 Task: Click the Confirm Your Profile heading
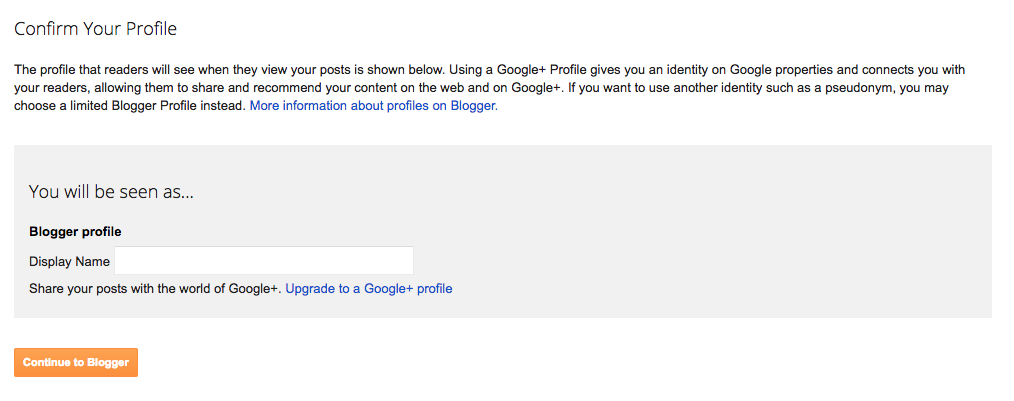coord(95,29)
